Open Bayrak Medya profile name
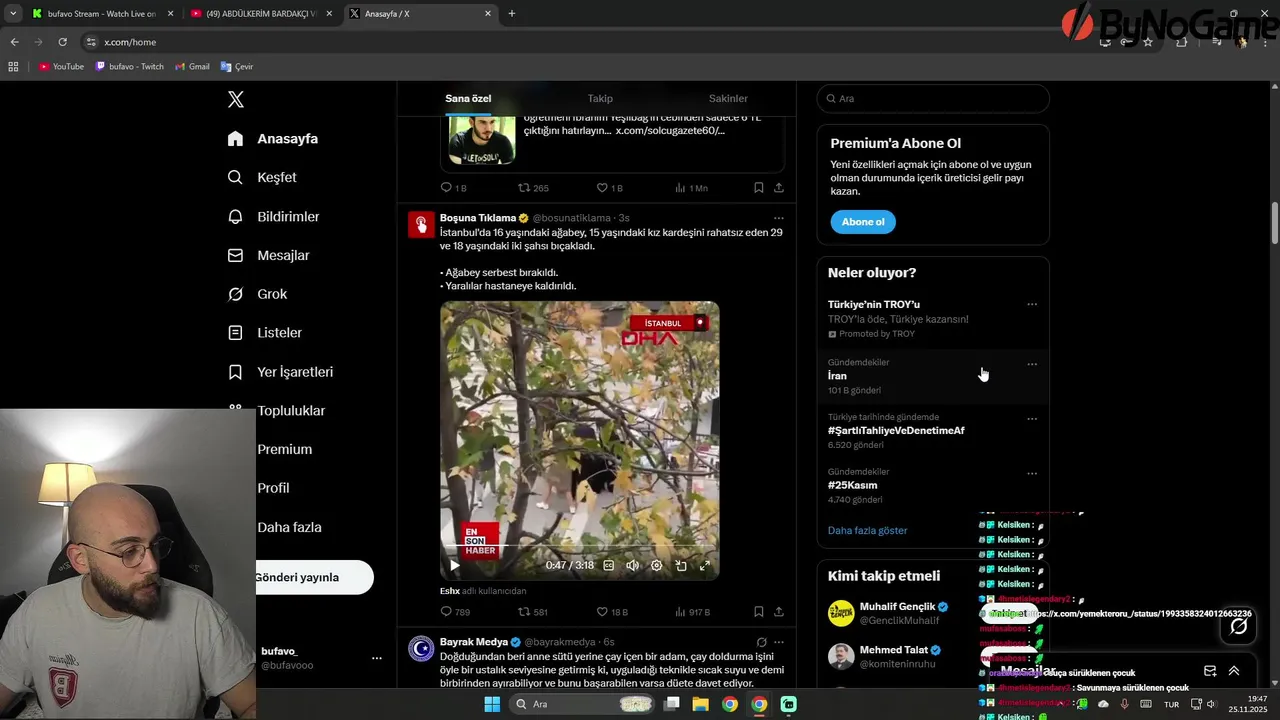Screen dimensions: 1280x720 [474, 642]
